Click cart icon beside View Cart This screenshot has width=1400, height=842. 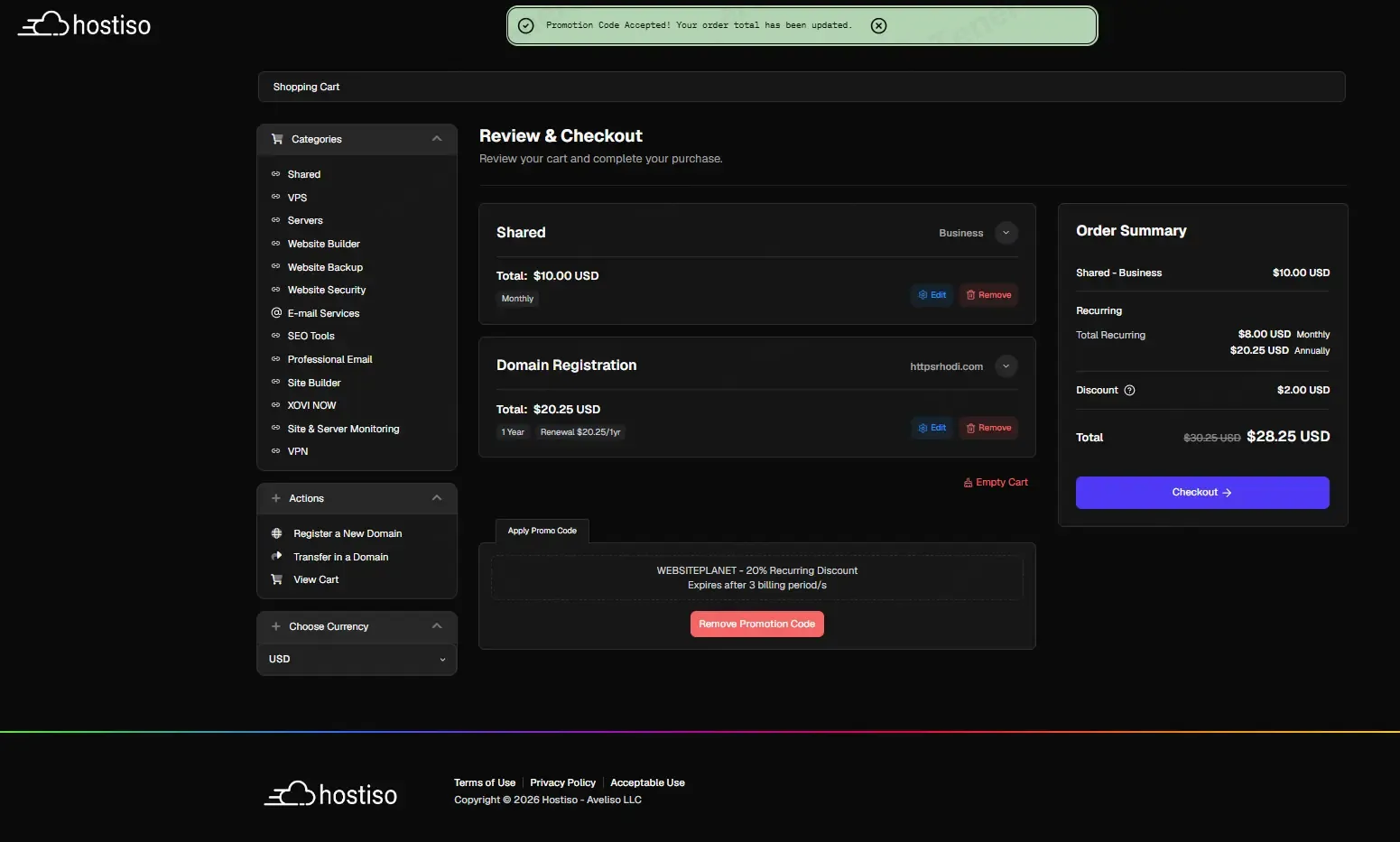[277, 579]
